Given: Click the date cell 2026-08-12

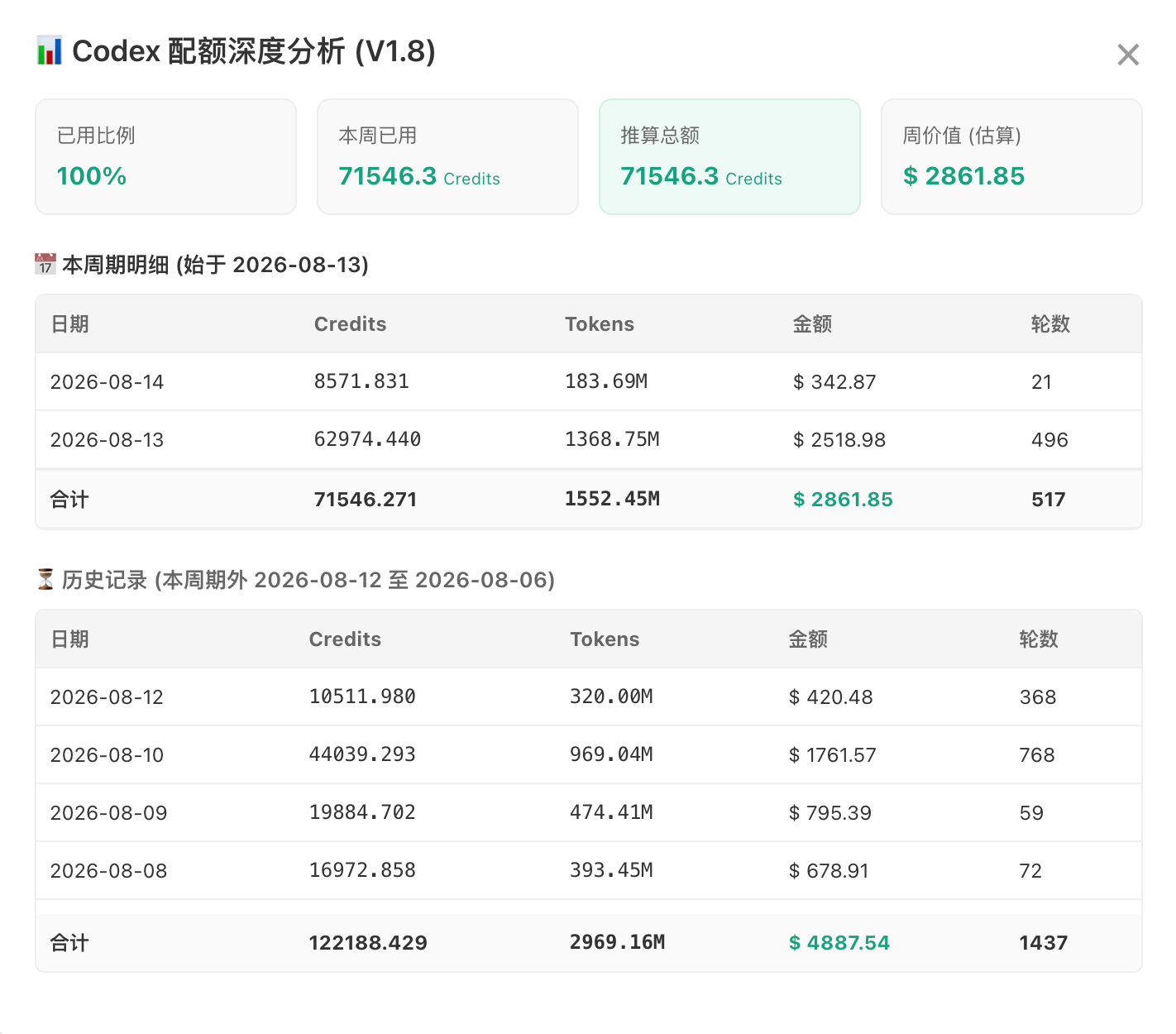Looking at the screenshot, I should [107, 697].
